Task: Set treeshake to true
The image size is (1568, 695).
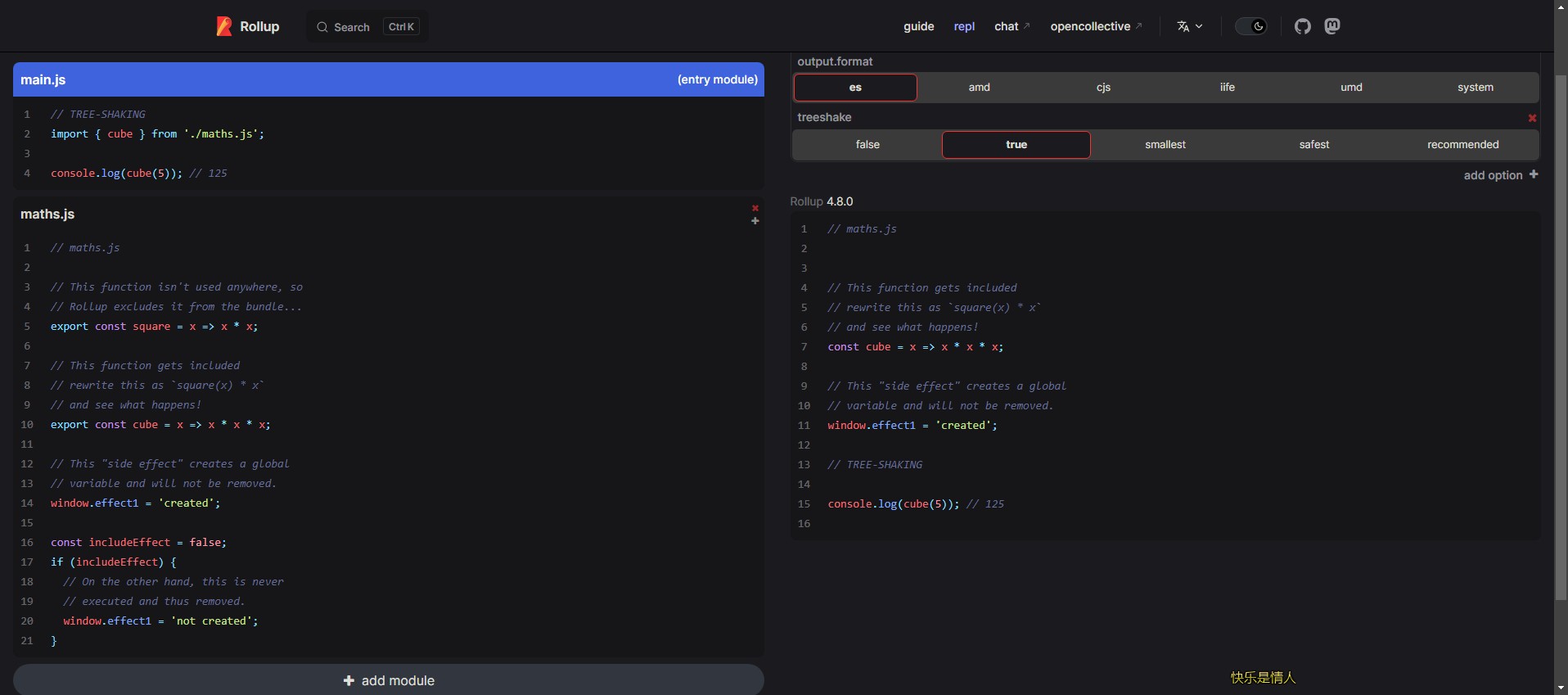Action: [1016, 145]
